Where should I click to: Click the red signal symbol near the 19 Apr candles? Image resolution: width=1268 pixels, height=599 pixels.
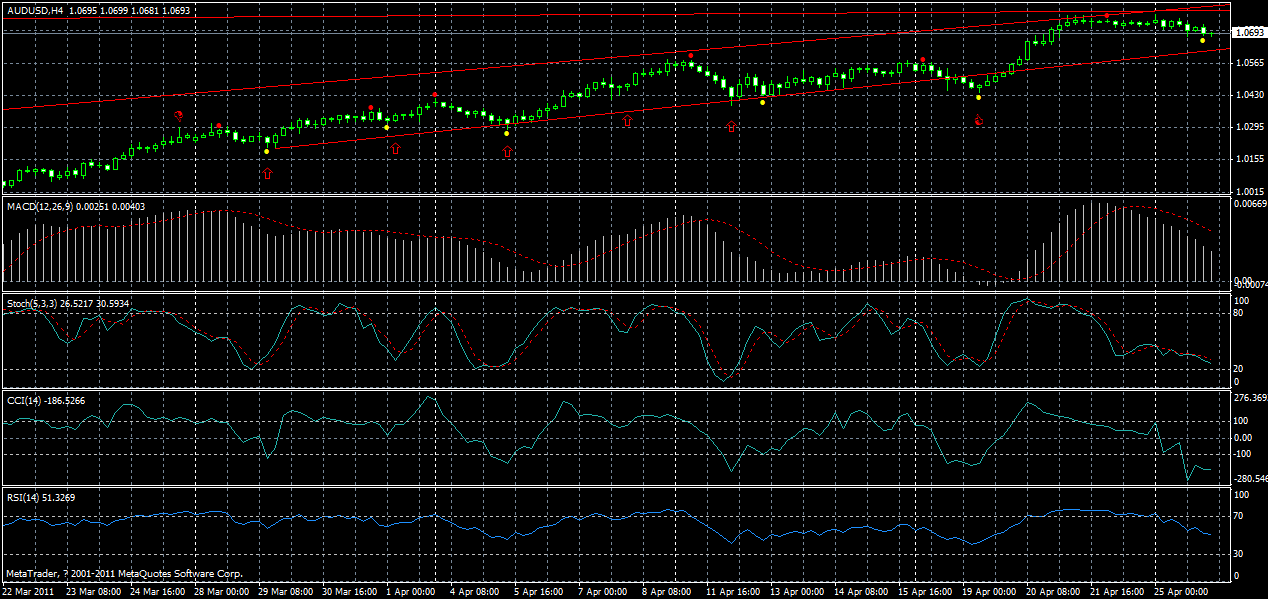[979, 121]
